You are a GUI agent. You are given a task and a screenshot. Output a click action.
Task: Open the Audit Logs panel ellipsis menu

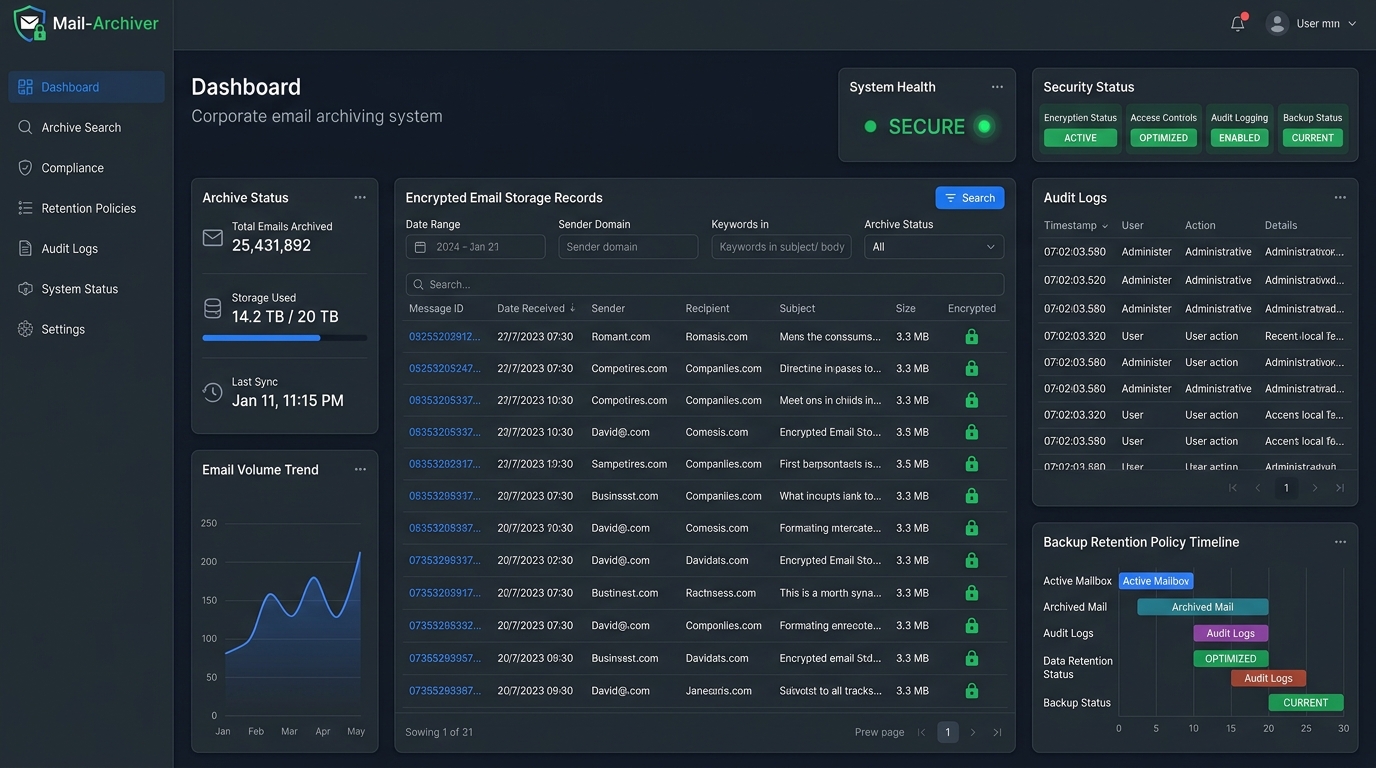click(1340, 198)
